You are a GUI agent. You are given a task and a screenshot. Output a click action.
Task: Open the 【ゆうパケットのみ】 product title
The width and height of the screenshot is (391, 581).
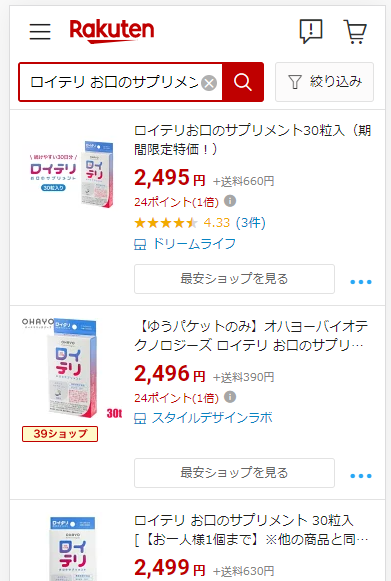[251, 336]
